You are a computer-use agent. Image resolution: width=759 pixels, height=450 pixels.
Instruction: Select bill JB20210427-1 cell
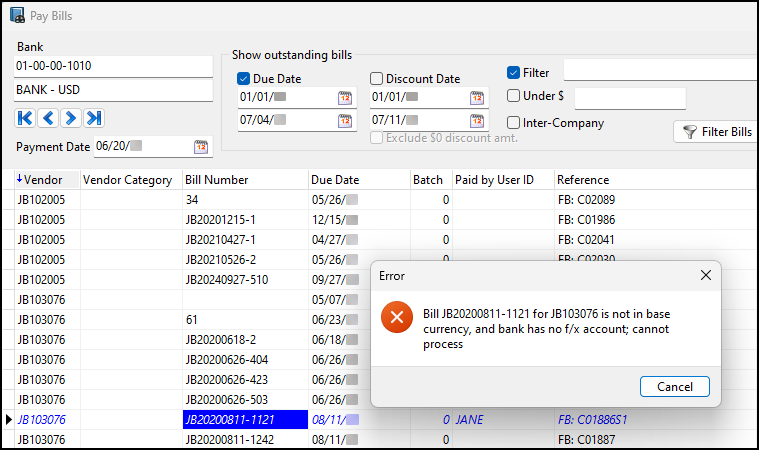[245, 240]
